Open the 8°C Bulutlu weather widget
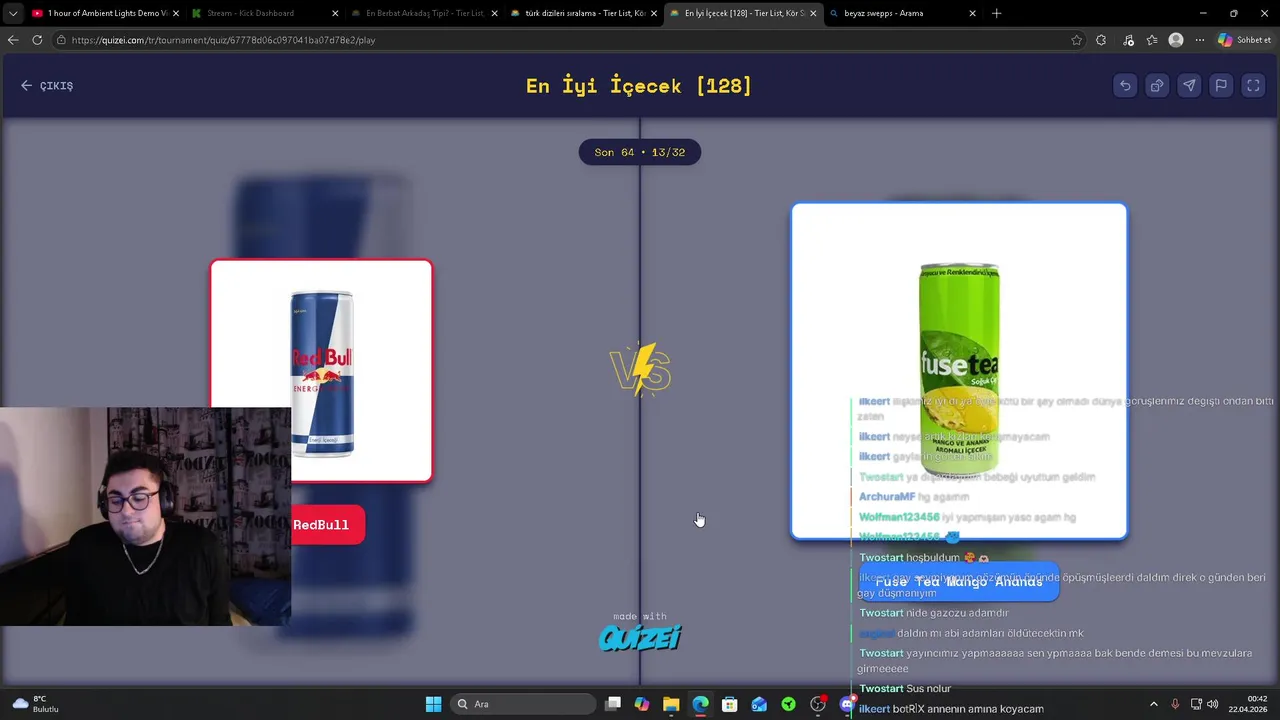1280x720 pixels. click(36, 704)
